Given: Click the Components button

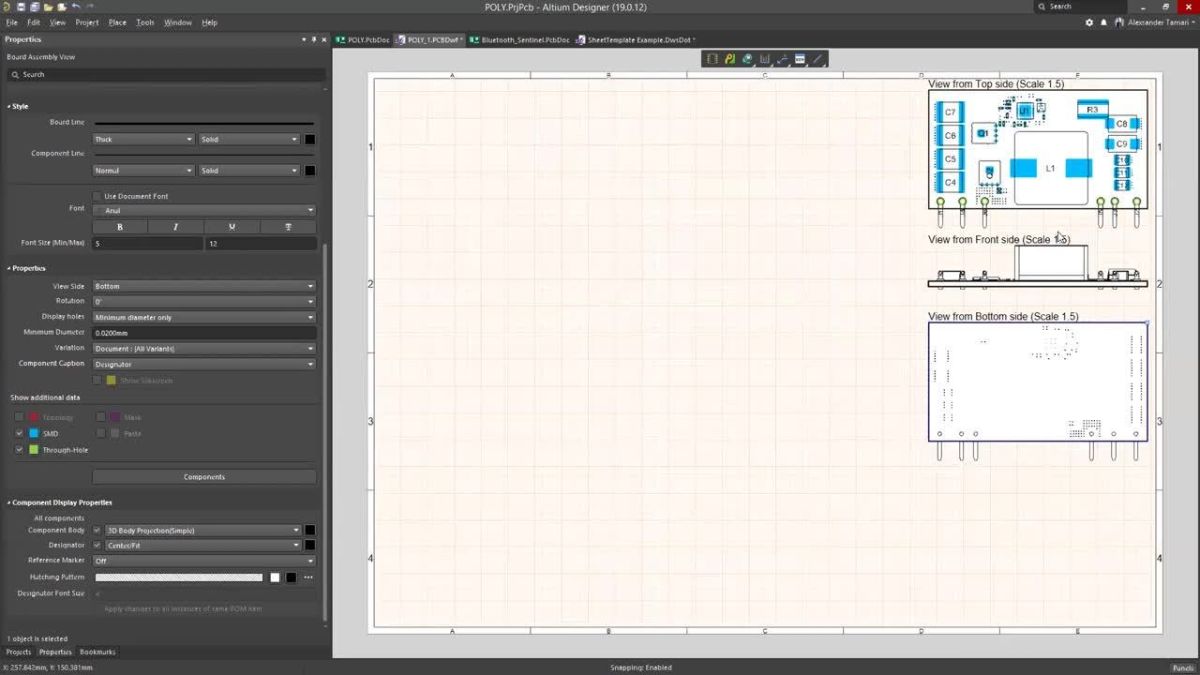Looking at the screenshot, I should pyautogui.click(x=204, y=476).
